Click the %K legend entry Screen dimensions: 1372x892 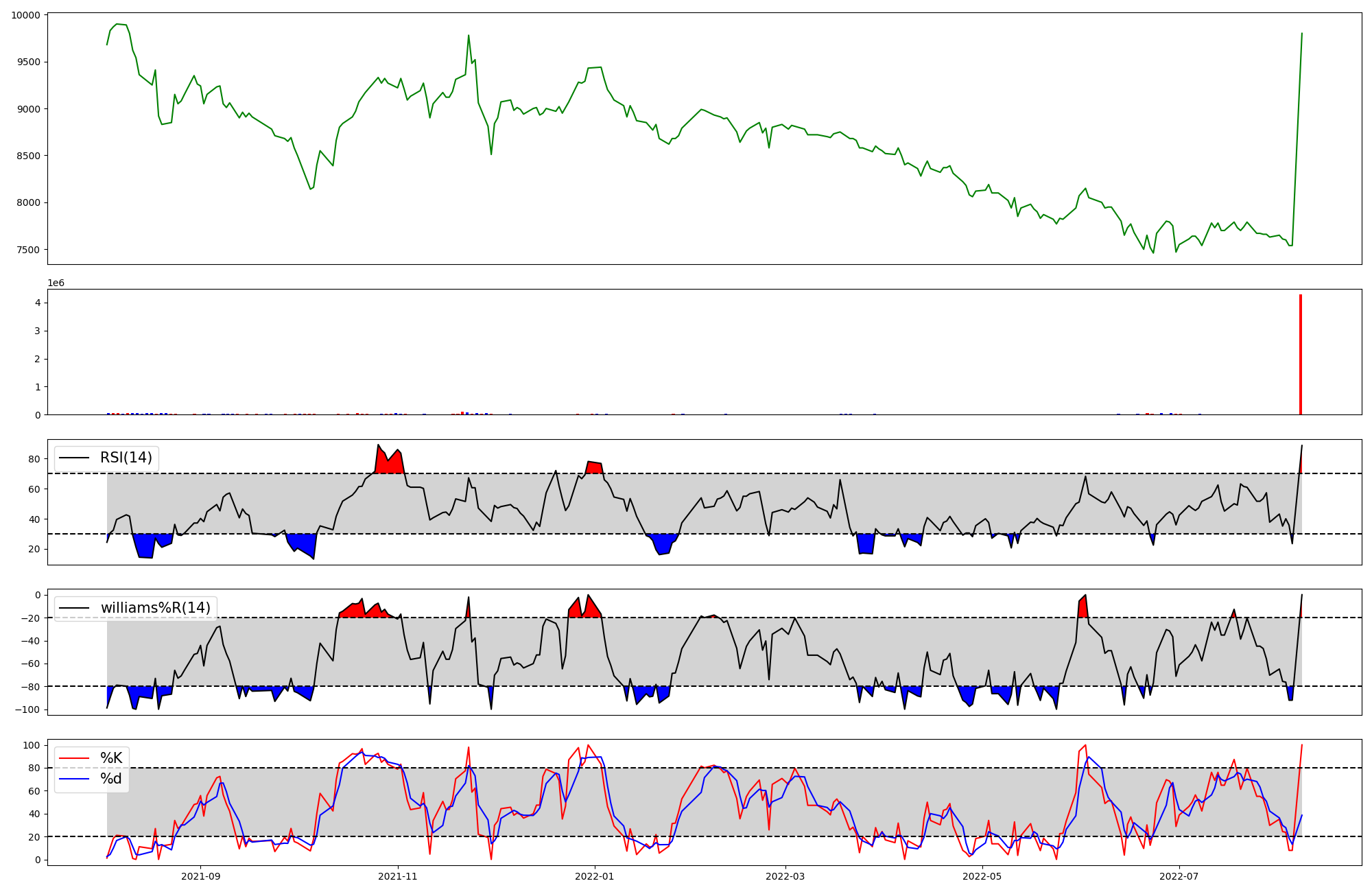(111, 758)
